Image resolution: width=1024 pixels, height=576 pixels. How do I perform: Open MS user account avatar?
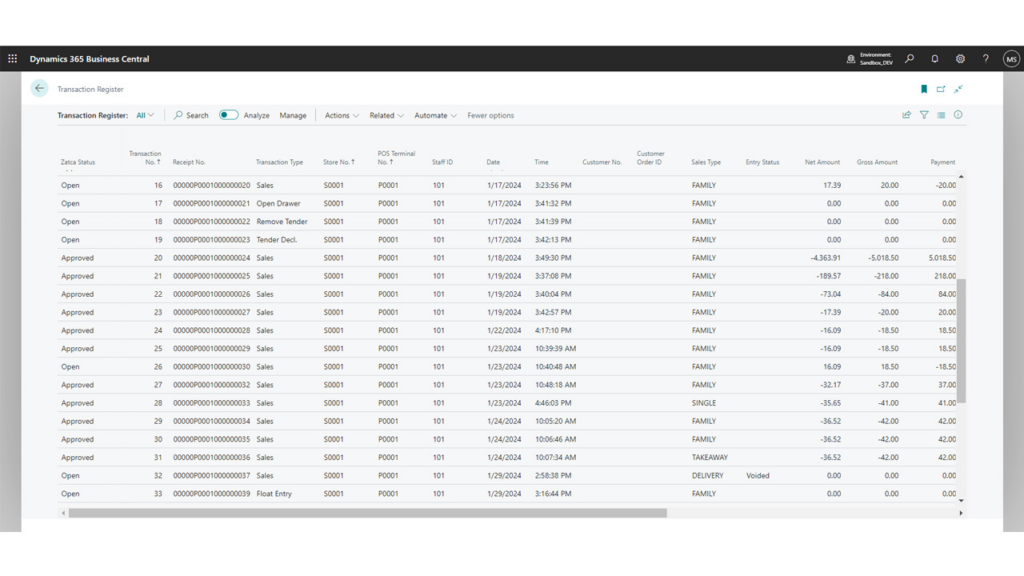coord(1011,59)
